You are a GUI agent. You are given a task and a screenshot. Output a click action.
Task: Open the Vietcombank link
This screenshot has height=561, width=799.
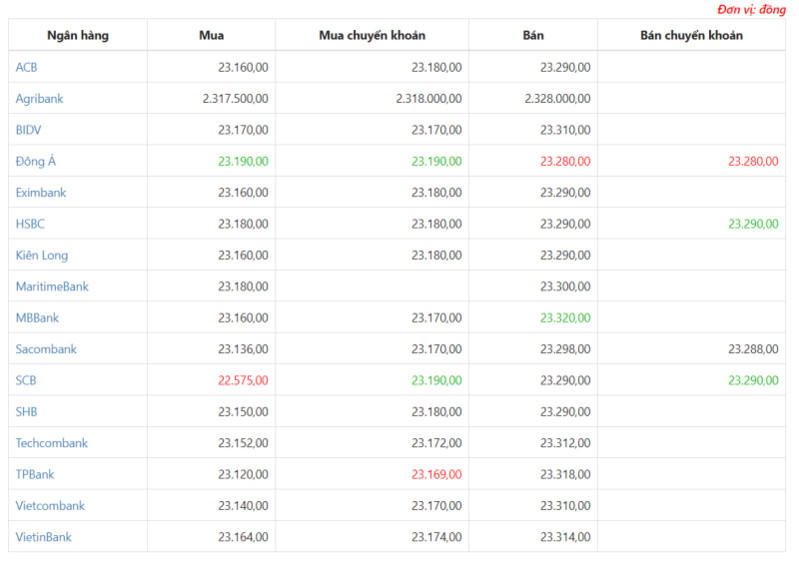coord(50,506)
